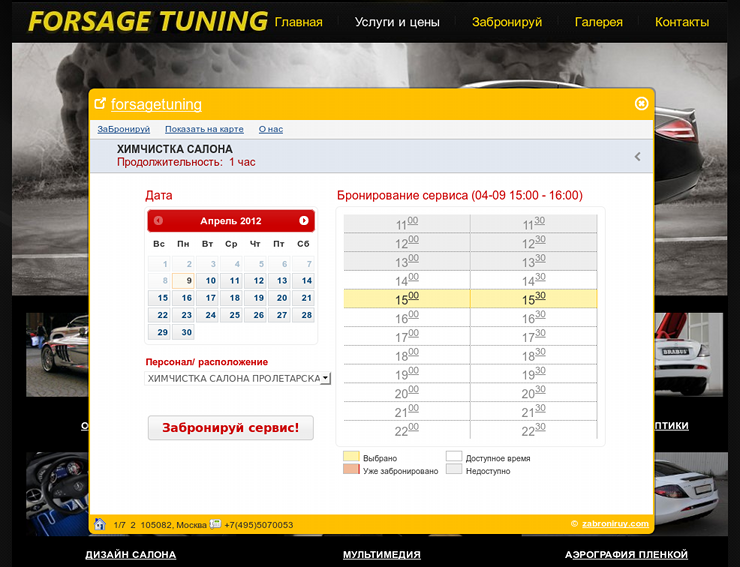Click the unavailable 11:00 time slot
Viewport: 740px width, 567px height.
407,224
